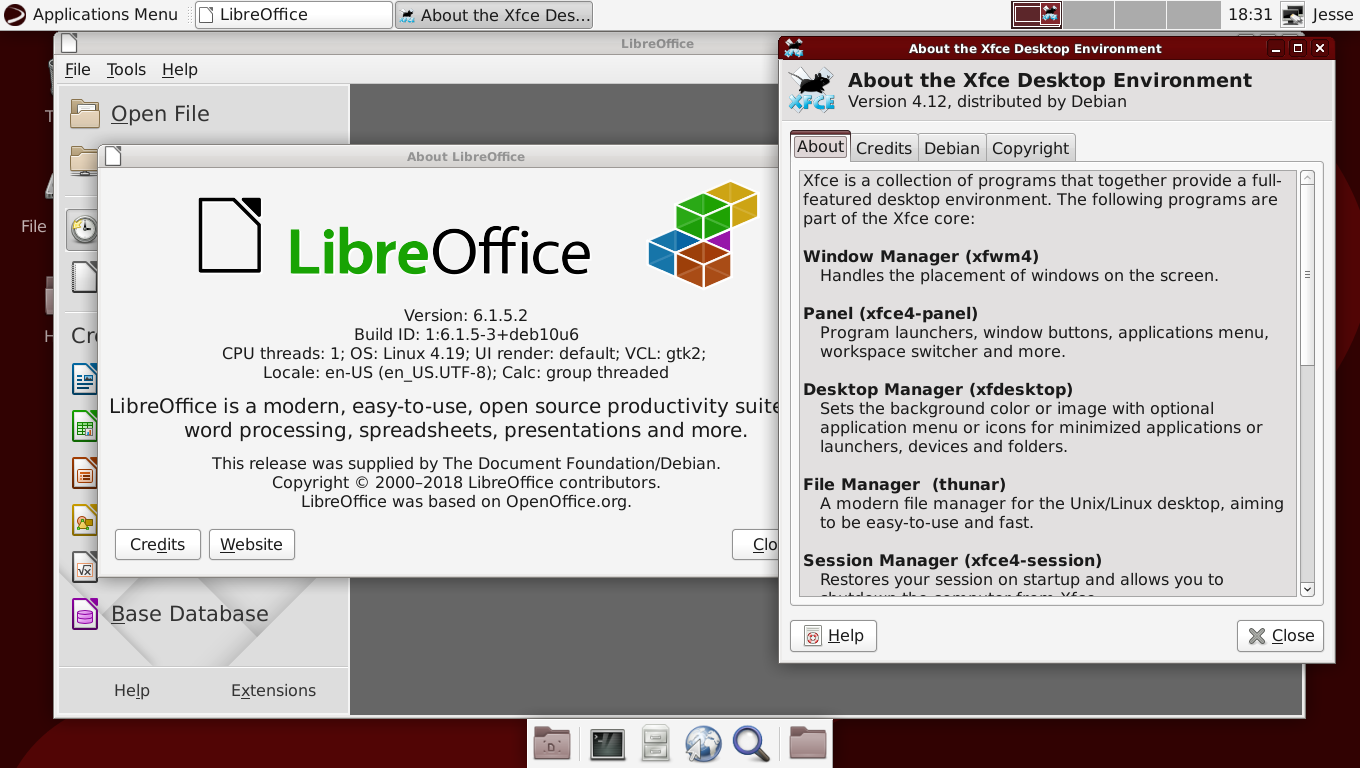Click the Xfce mouse logo in dialog header
1360x768 pixels.
coord(811,91)
